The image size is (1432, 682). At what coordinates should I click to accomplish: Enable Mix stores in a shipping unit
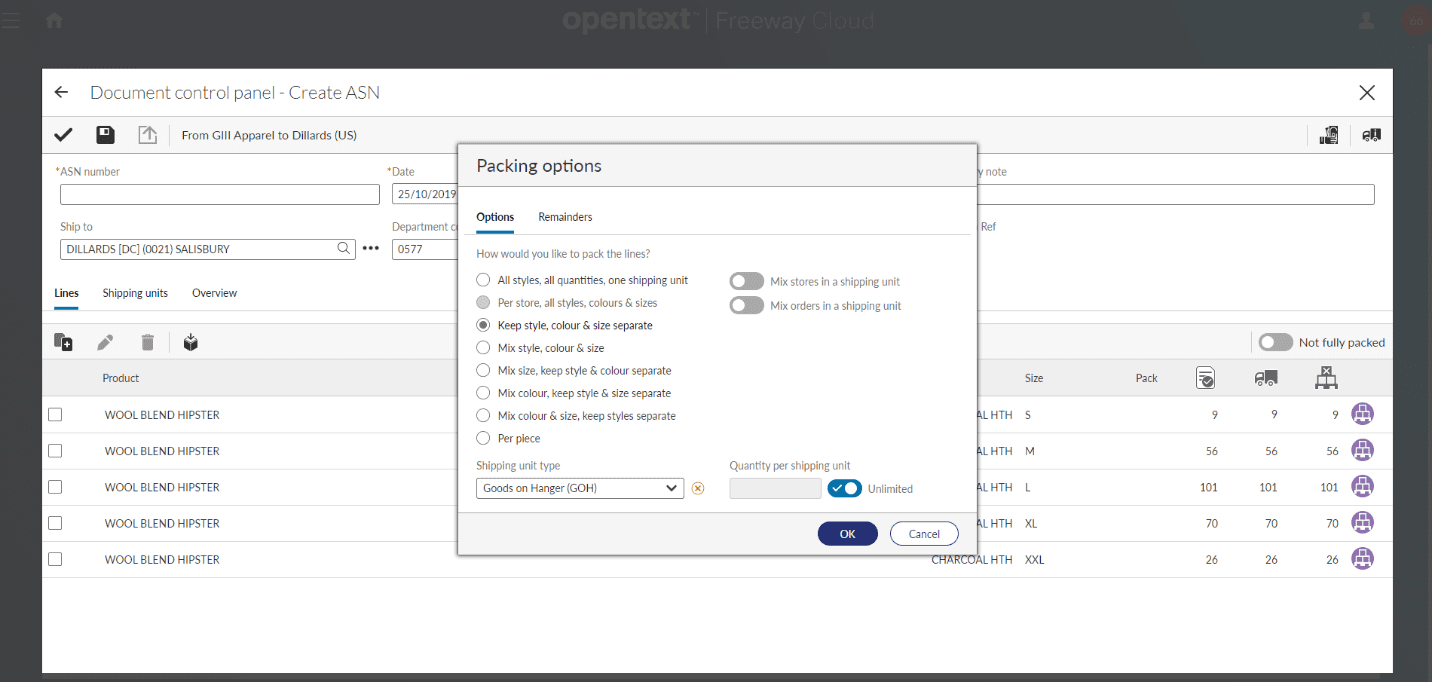pyautogui.click(x=746, y=281)
